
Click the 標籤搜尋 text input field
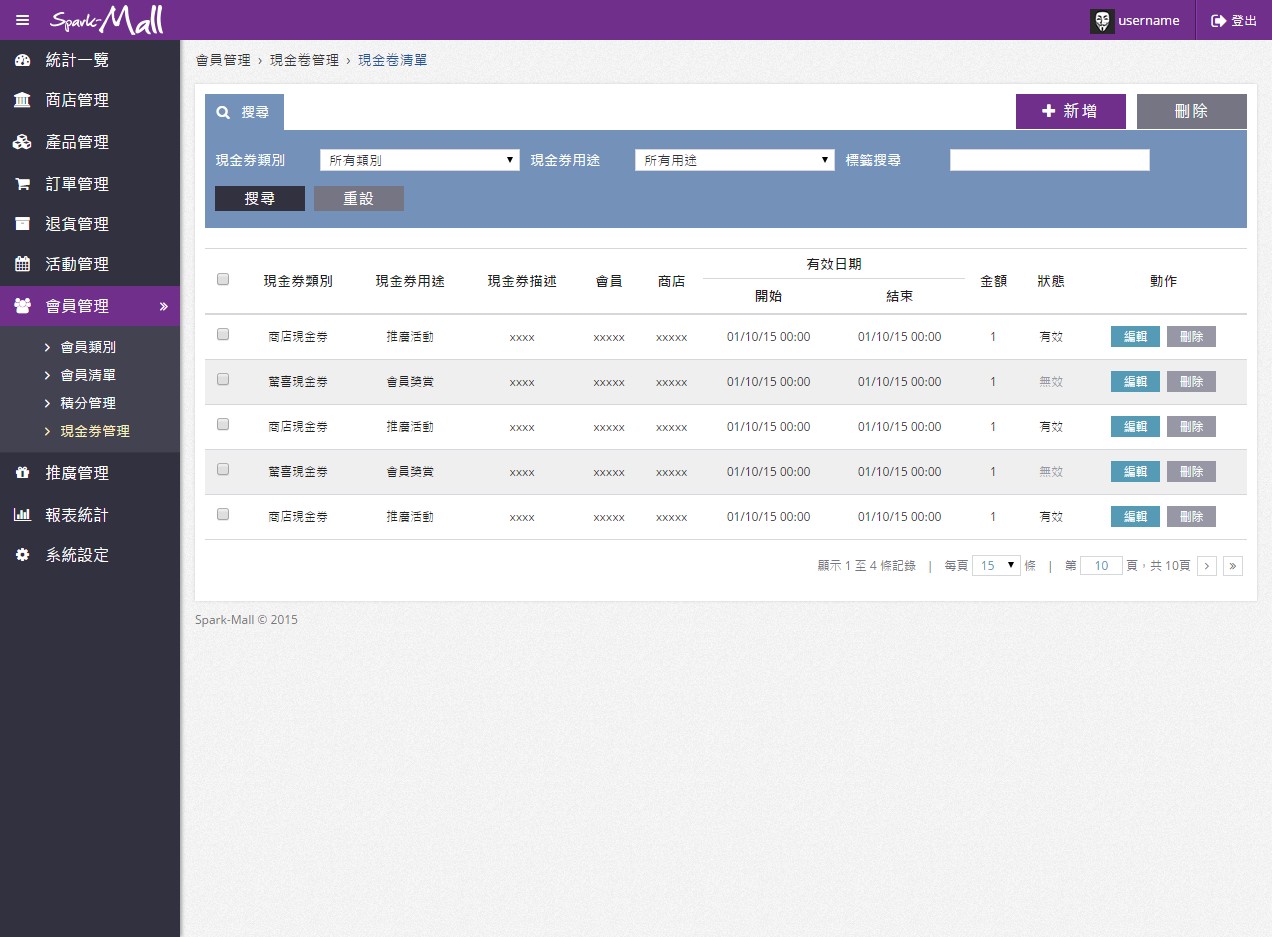[x=1049, y=160]
